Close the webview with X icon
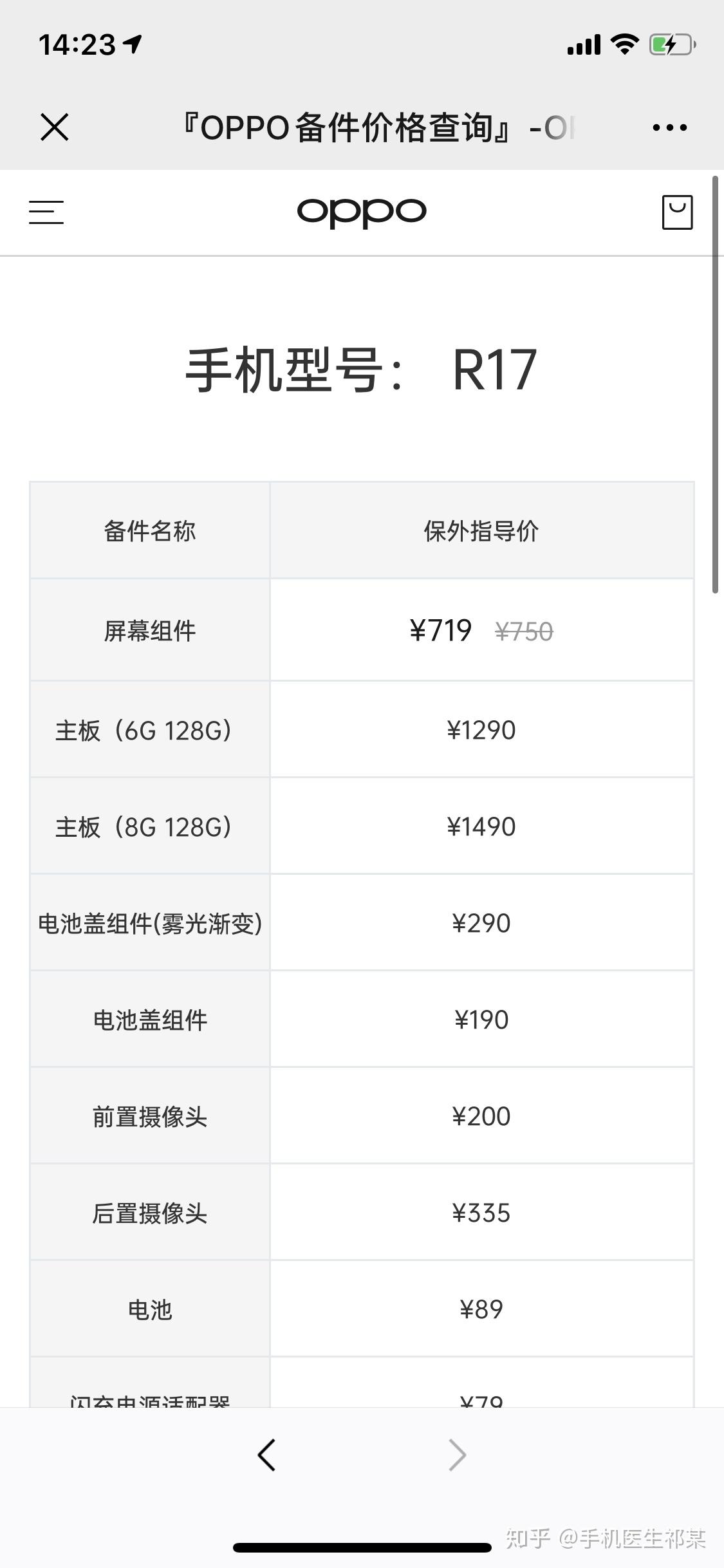 point(54,127)
